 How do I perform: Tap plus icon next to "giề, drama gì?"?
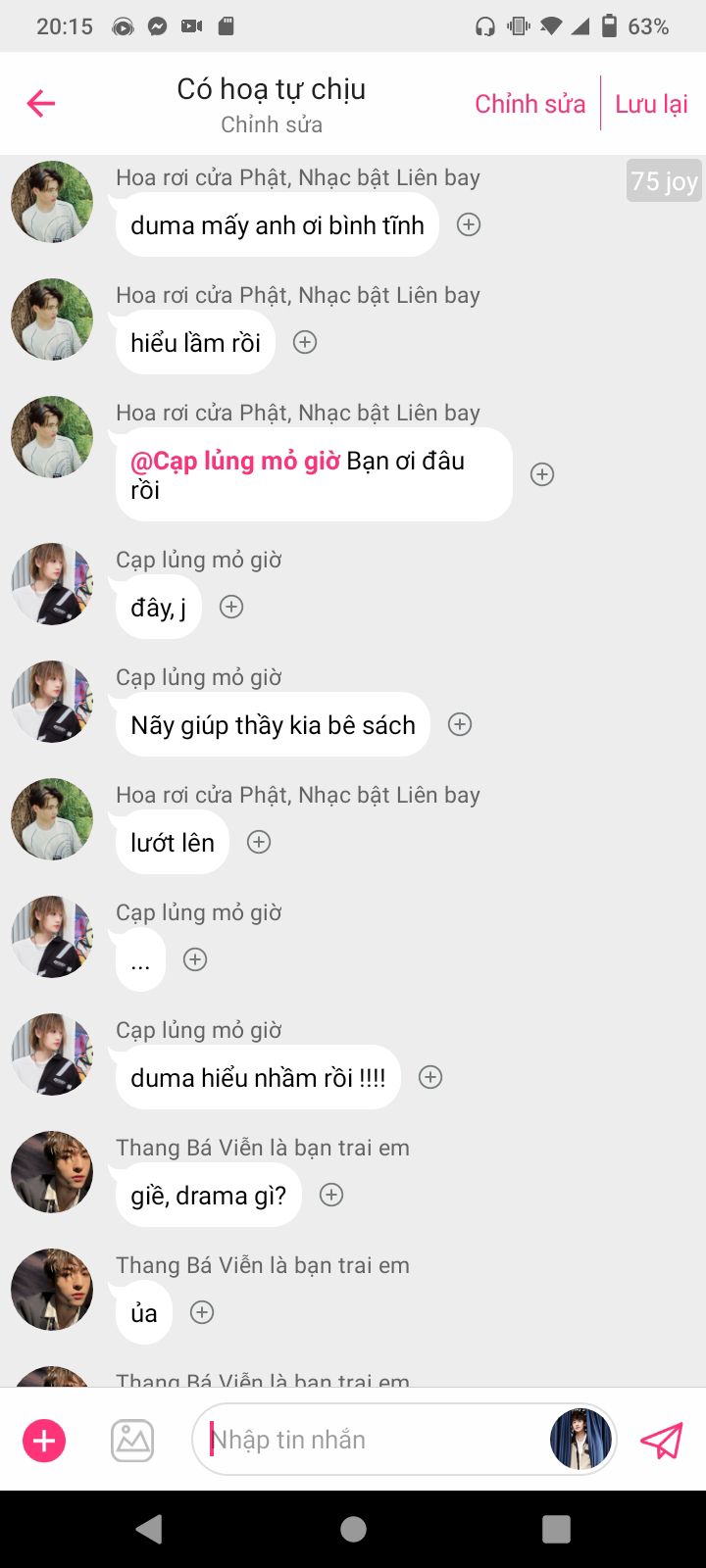(x=331, y=1195)
